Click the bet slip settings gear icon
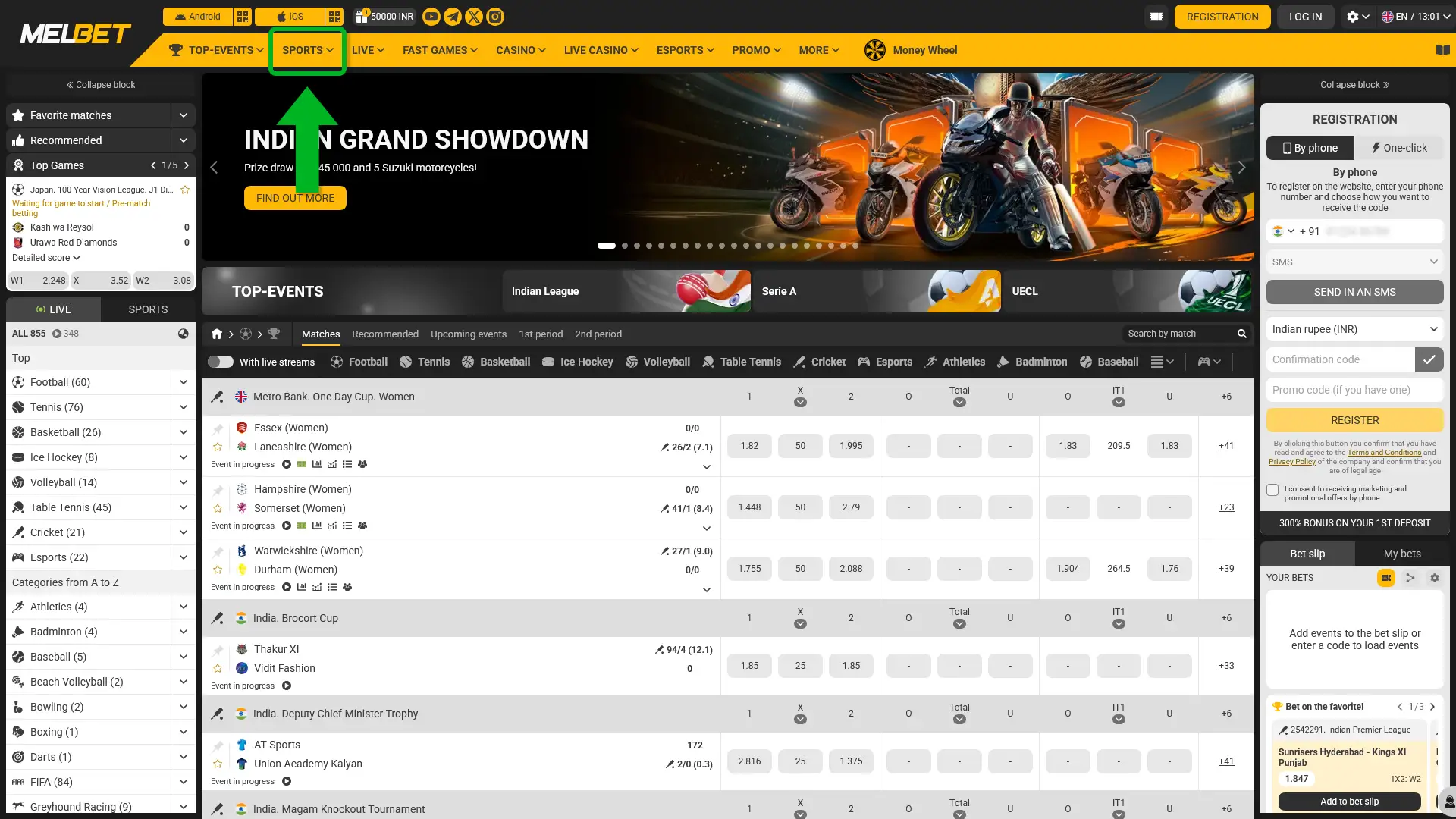The image size is (1456, 819). (1435, 578)
